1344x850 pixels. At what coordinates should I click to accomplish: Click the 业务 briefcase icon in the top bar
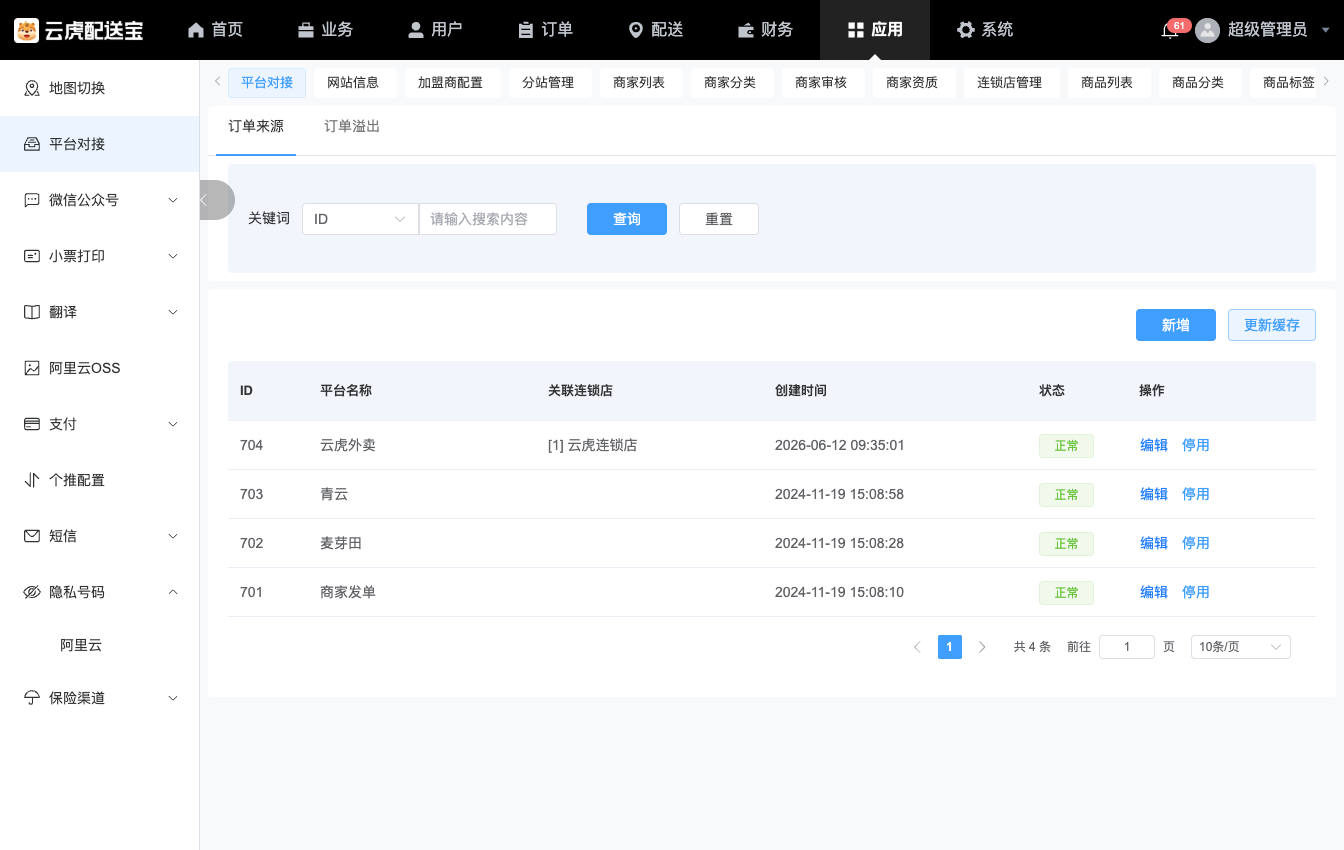(306, 30)
